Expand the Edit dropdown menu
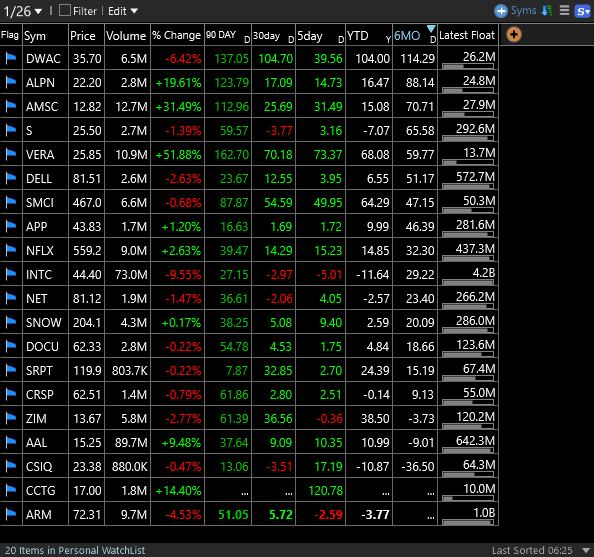This screenshot has height=557, width=594. pos(123,11)
